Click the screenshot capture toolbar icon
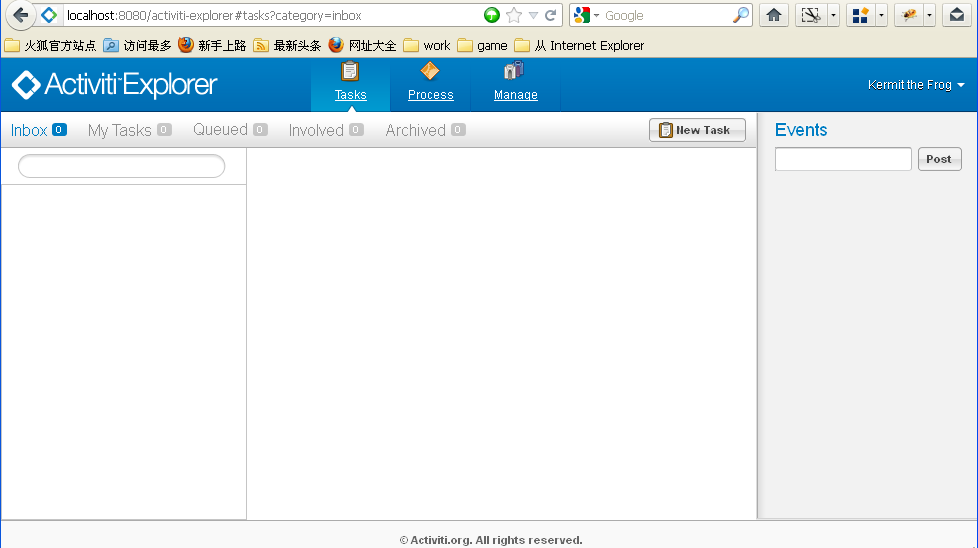This screenshot has height=548, width=978. click(x=811, y=15)
